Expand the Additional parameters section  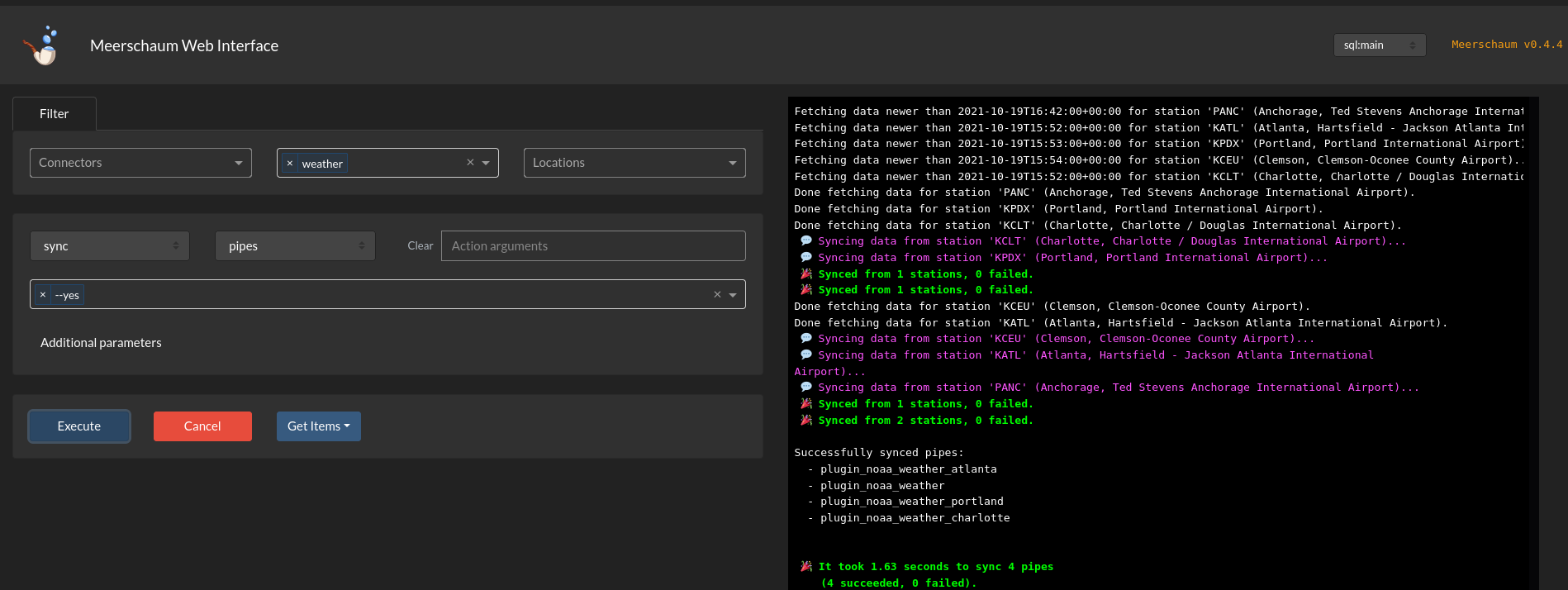[101, 343]
